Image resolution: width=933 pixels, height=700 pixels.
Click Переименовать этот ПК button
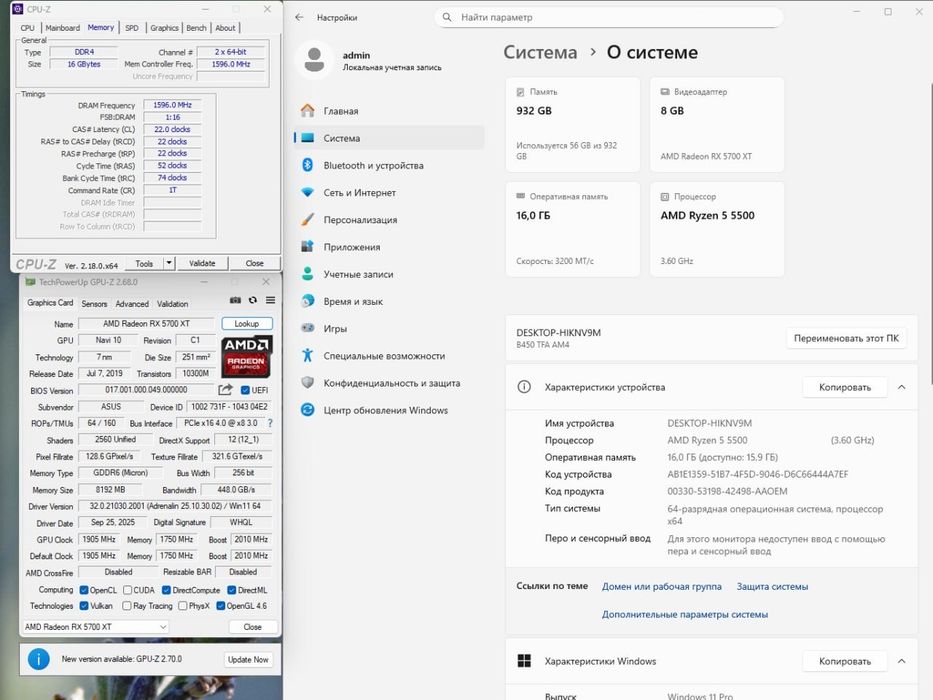(846, 338)
